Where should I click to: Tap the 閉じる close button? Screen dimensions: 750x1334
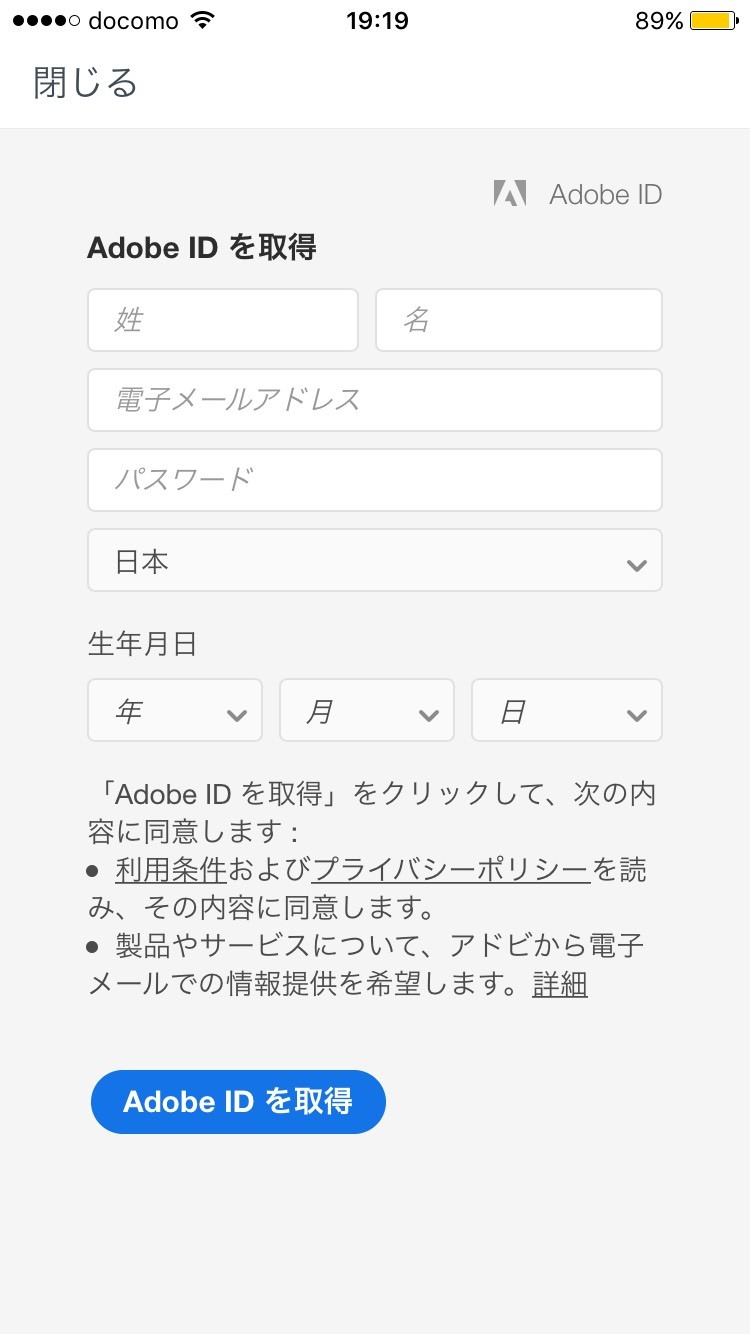pos(85,83)
